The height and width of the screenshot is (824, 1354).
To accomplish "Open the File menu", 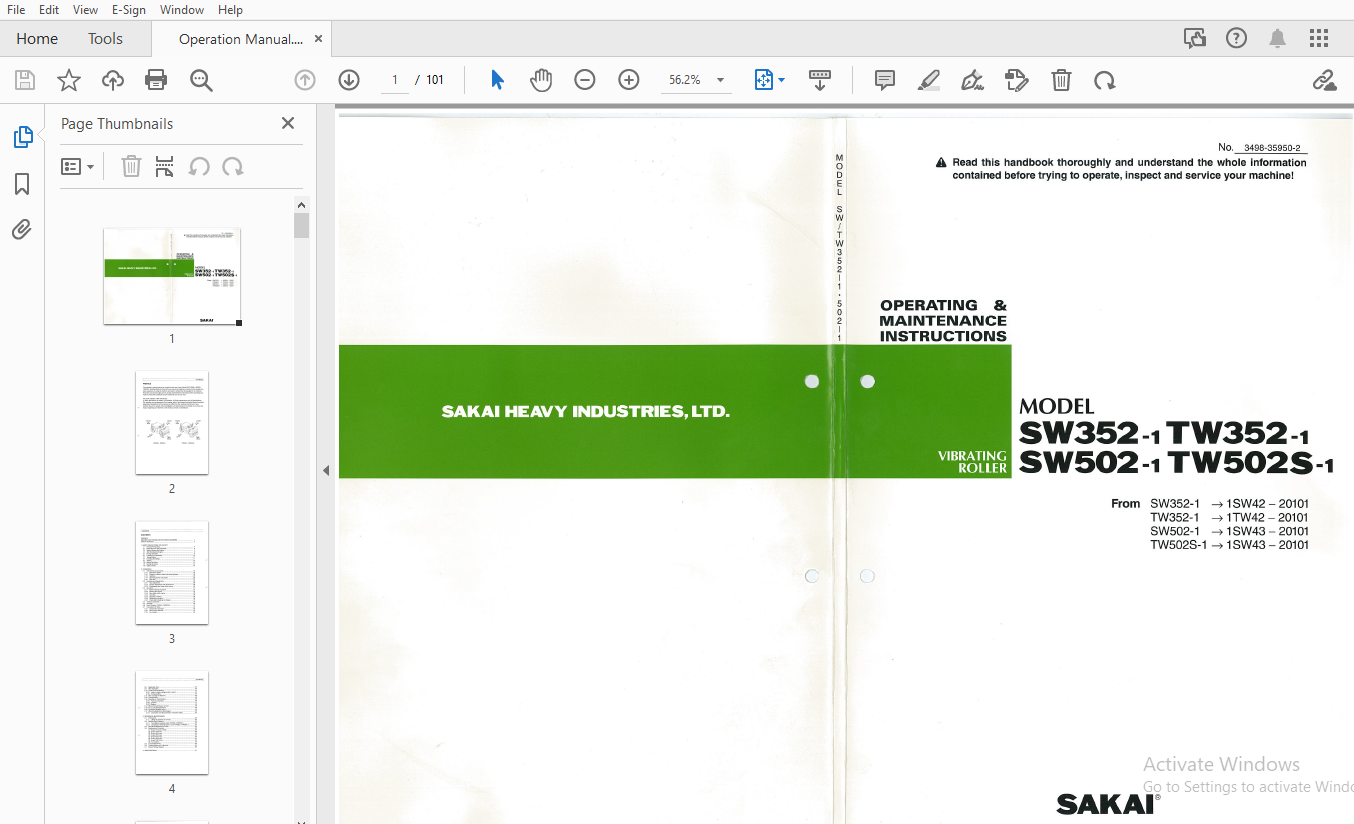I will click(x=16, y=9).
